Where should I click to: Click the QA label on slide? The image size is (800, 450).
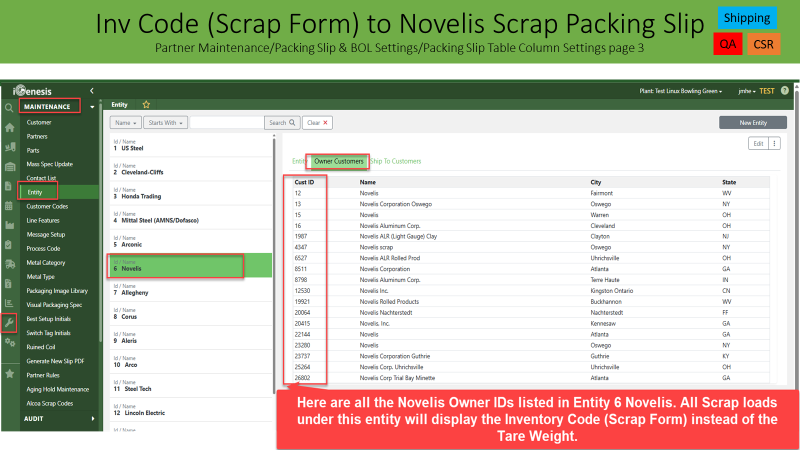[728, 44]
